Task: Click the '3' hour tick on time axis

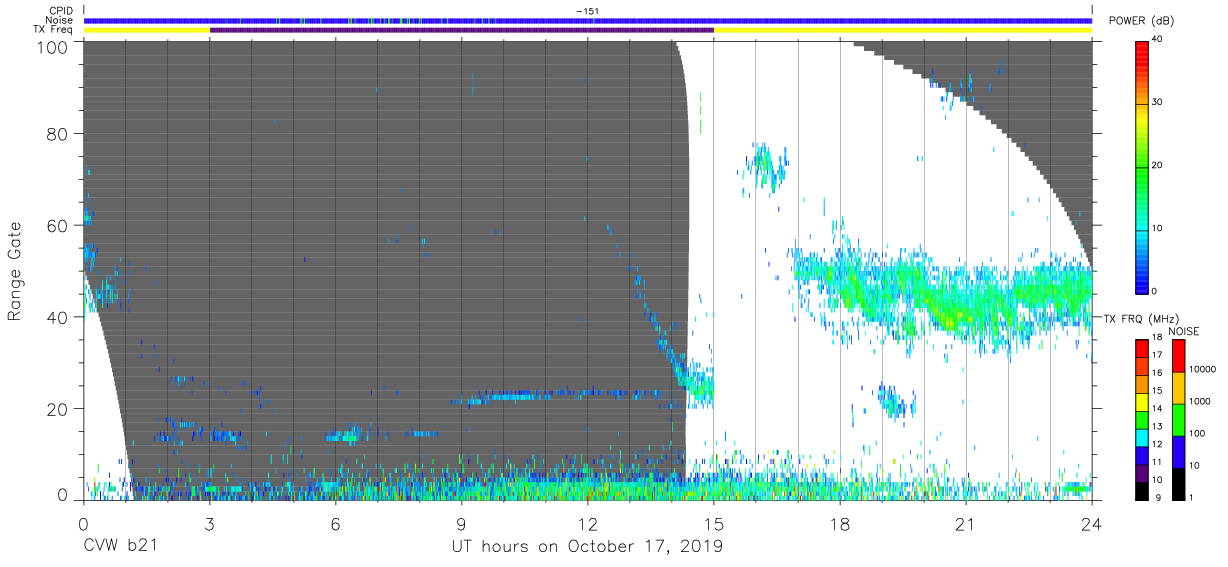Action: 209,522
